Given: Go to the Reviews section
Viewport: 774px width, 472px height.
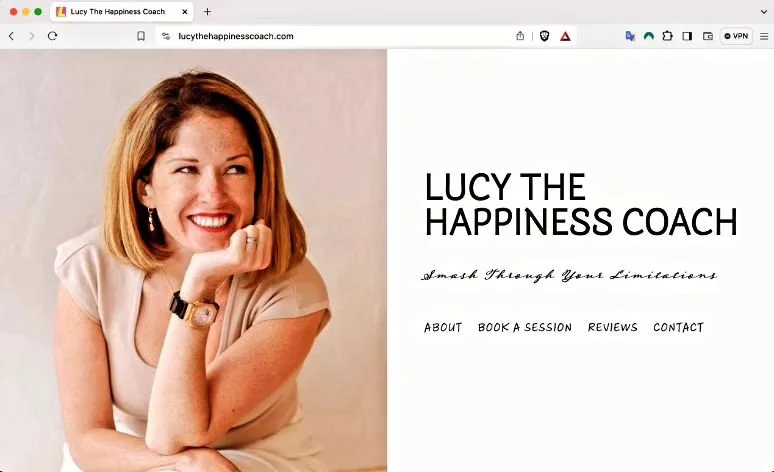Looking at the screenshot, I should (613, 327).
